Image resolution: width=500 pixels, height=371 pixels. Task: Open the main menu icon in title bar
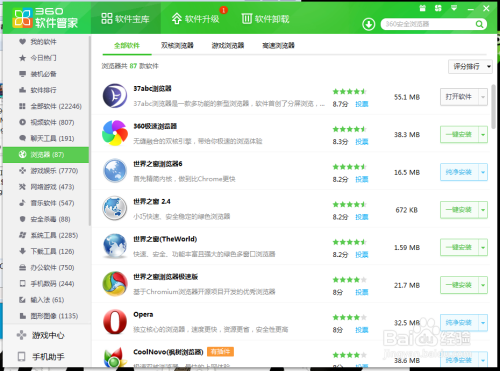[x=454, y=8]
